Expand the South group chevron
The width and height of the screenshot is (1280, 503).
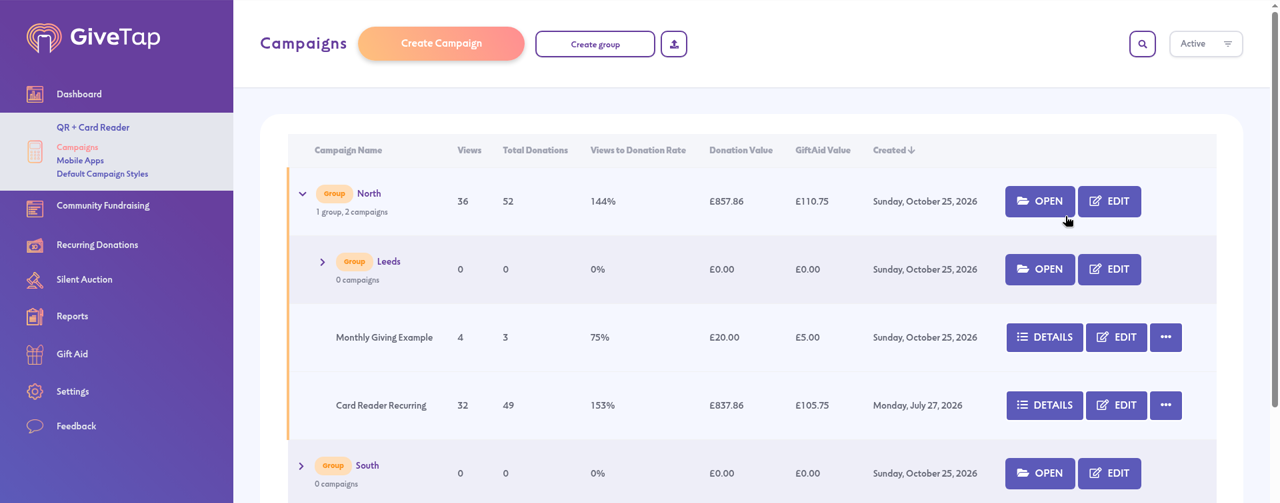tap(301, 466)
